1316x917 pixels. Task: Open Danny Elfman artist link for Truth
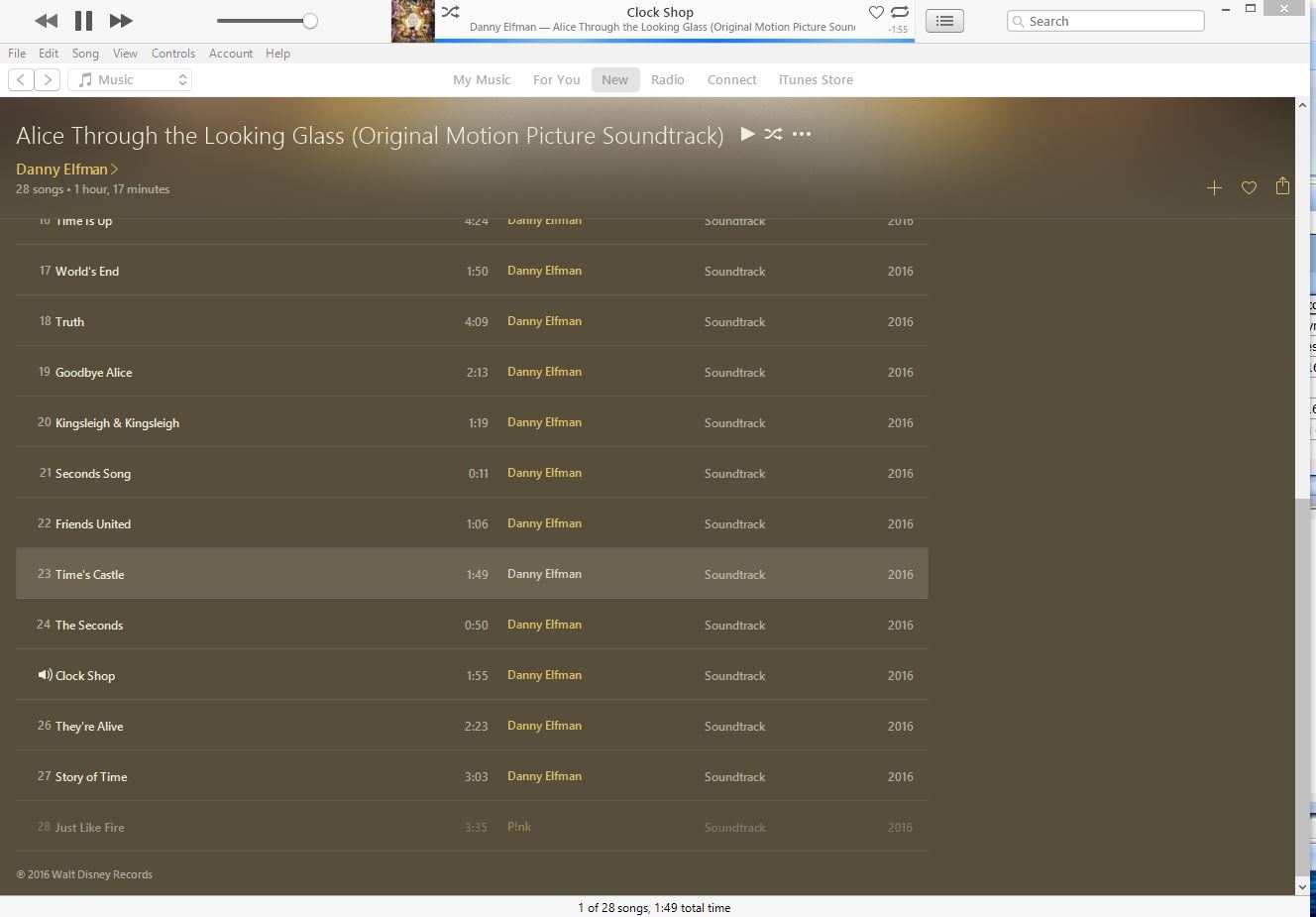(x=544, y=321)
